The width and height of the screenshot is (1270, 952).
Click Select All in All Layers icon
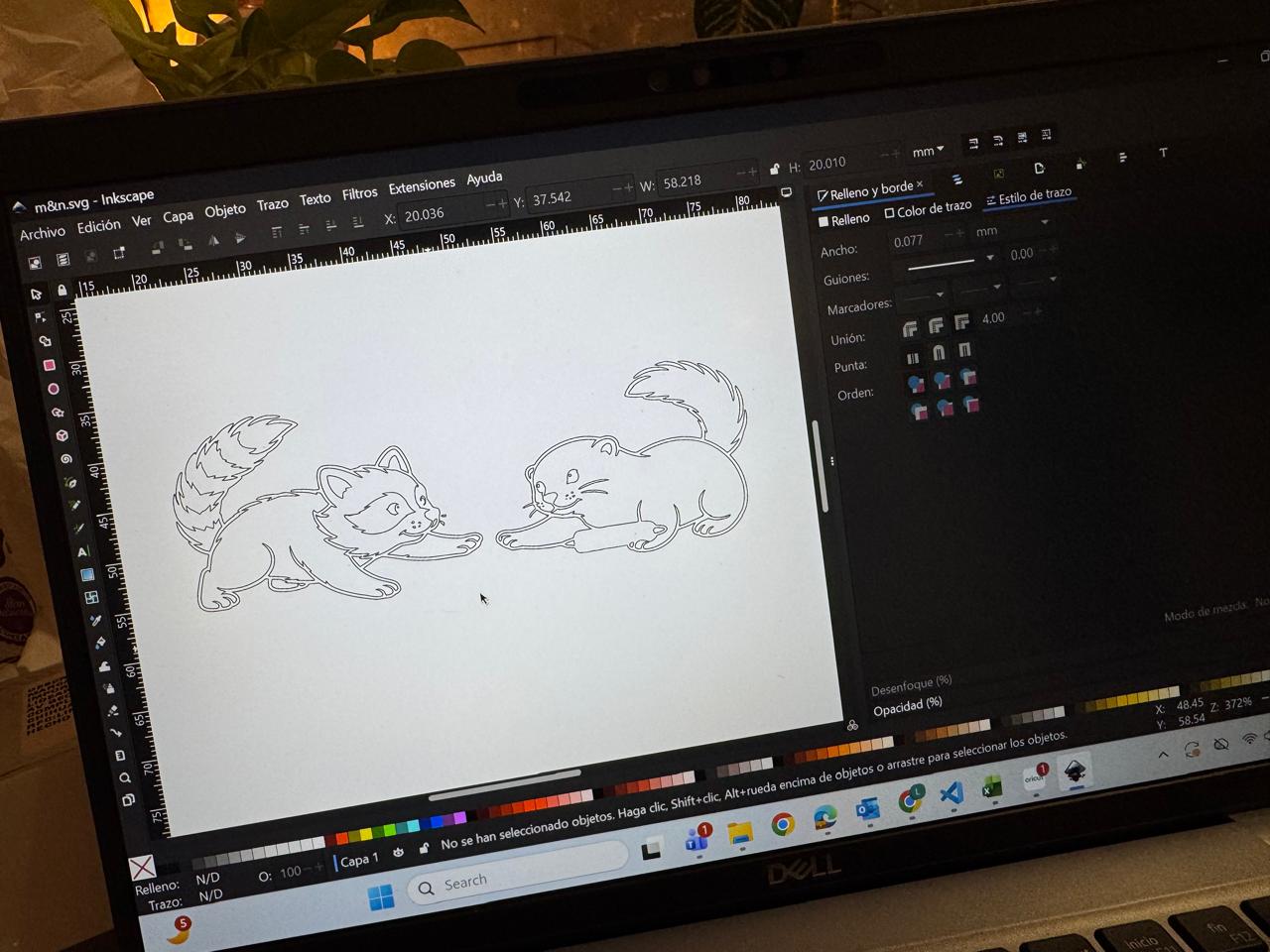pos(63,260)
